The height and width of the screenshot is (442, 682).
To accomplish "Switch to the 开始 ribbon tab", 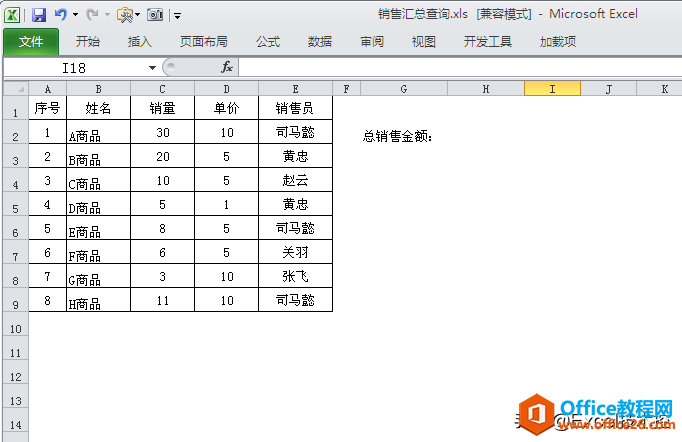I will click(x=88, y=42).
